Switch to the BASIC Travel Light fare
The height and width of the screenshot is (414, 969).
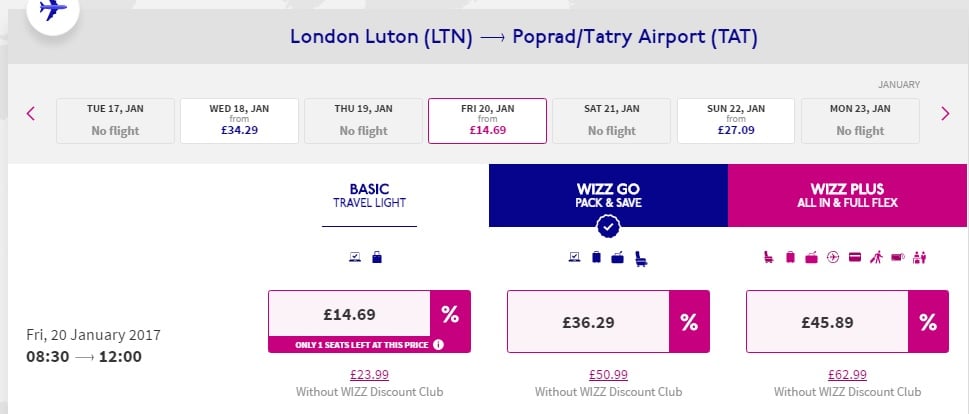coord(370,195)
